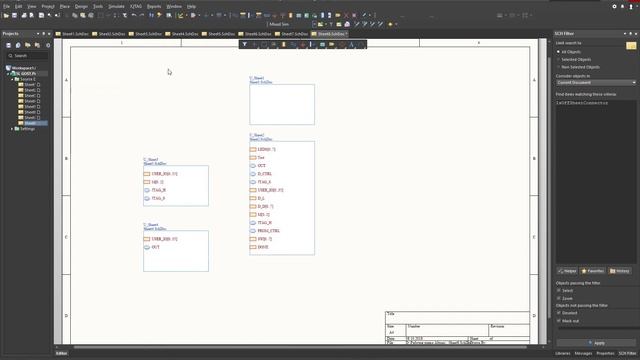Collapse the project node in Projects tree
This screenshot has width=640, height=360.
click(x=8, y=74)
